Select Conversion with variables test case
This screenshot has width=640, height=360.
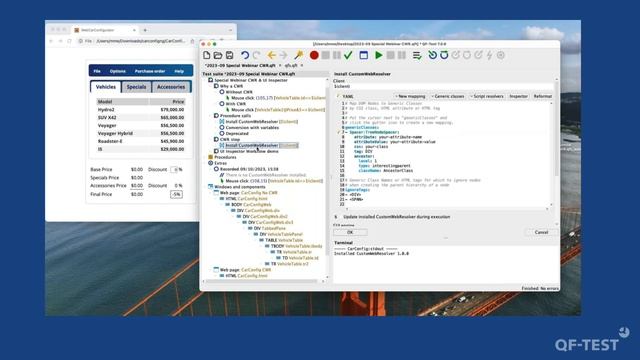click(x=252, y=128)
